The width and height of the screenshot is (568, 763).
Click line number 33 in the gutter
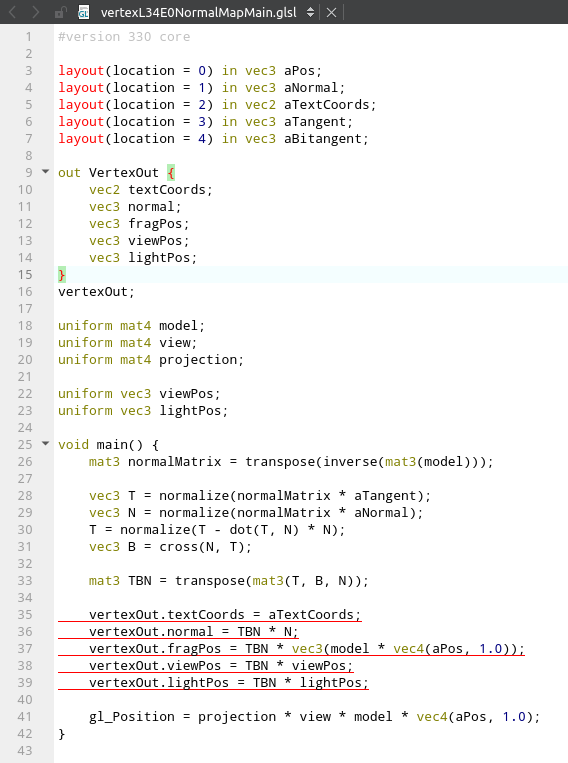click(25, 581)
